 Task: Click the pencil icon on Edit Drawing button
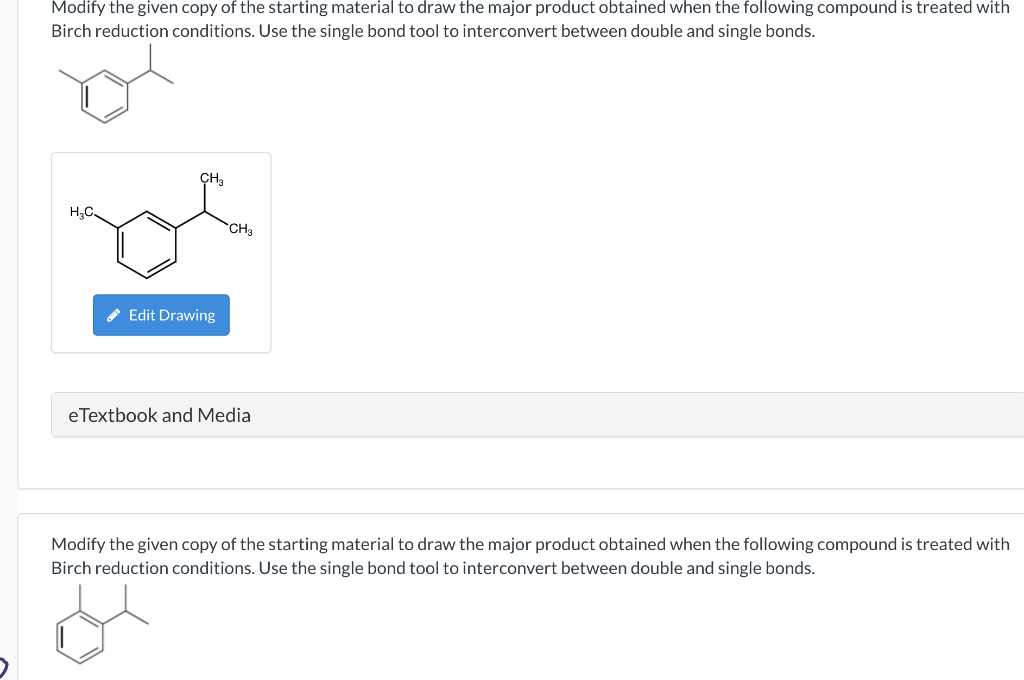click(112, 315)
